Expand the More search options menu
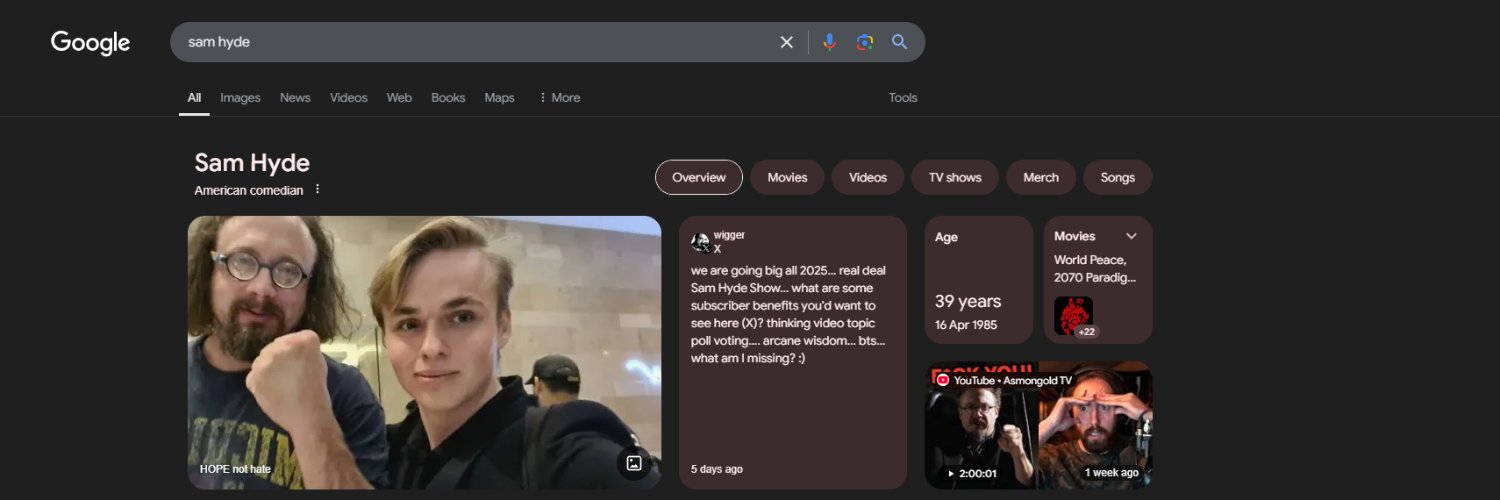The width and height of the screenshot is (1500, 500). click(x=559, y=98)
